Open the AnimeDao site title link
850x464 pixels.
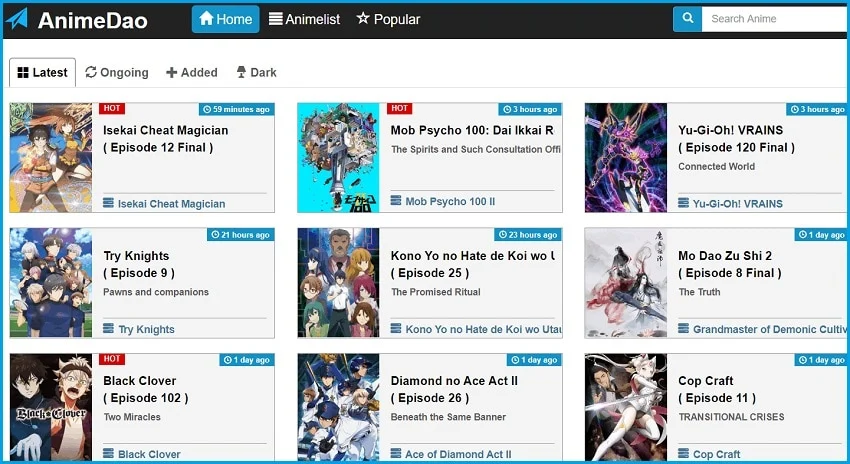click(x=93, y=20)
